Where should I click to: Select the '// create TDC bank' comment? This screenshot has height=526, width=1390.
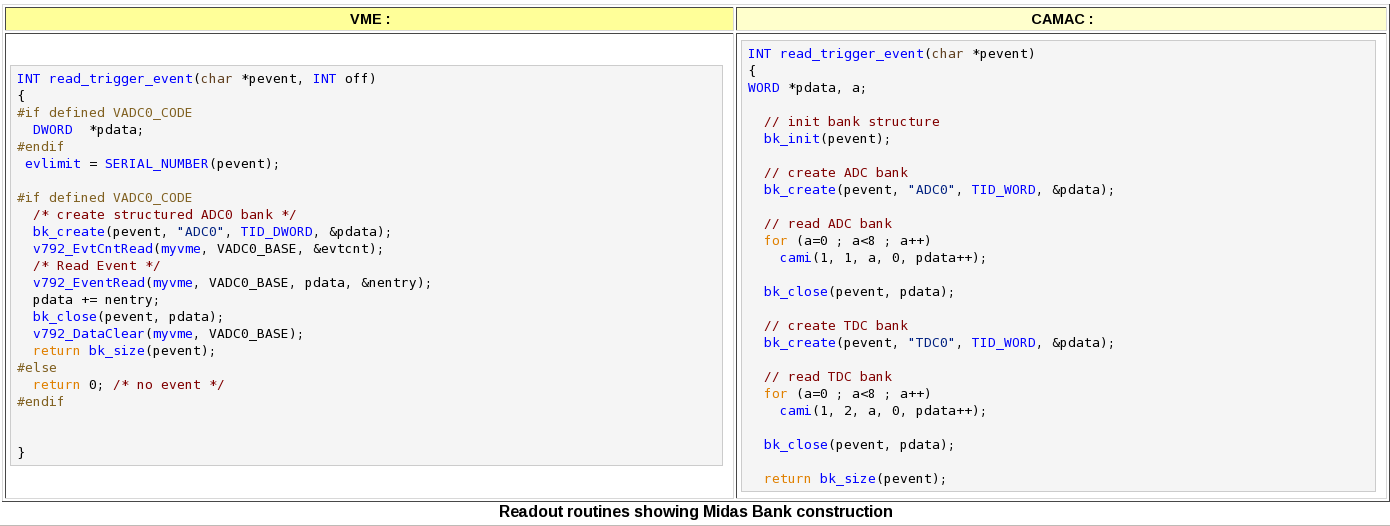pyautogui.click(x=836, y=325)
